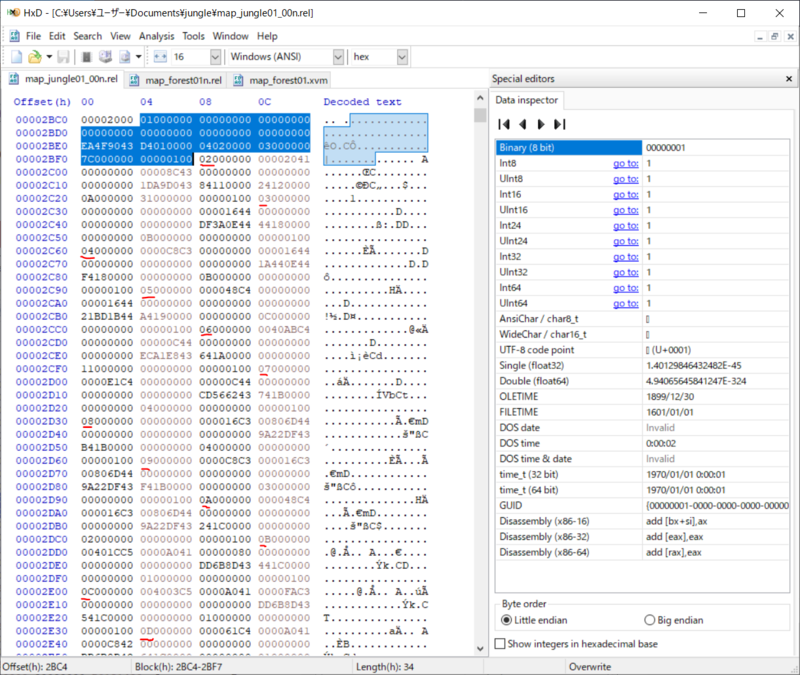Click the Single (float32) value cell
Screen dimensions: 800x675
[x=715, y=365]
